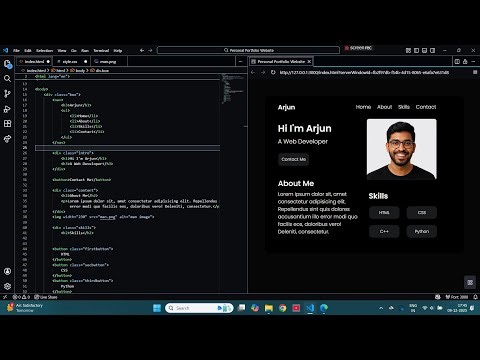Open the Selection menu
The image size is (480, 360).
45,51
